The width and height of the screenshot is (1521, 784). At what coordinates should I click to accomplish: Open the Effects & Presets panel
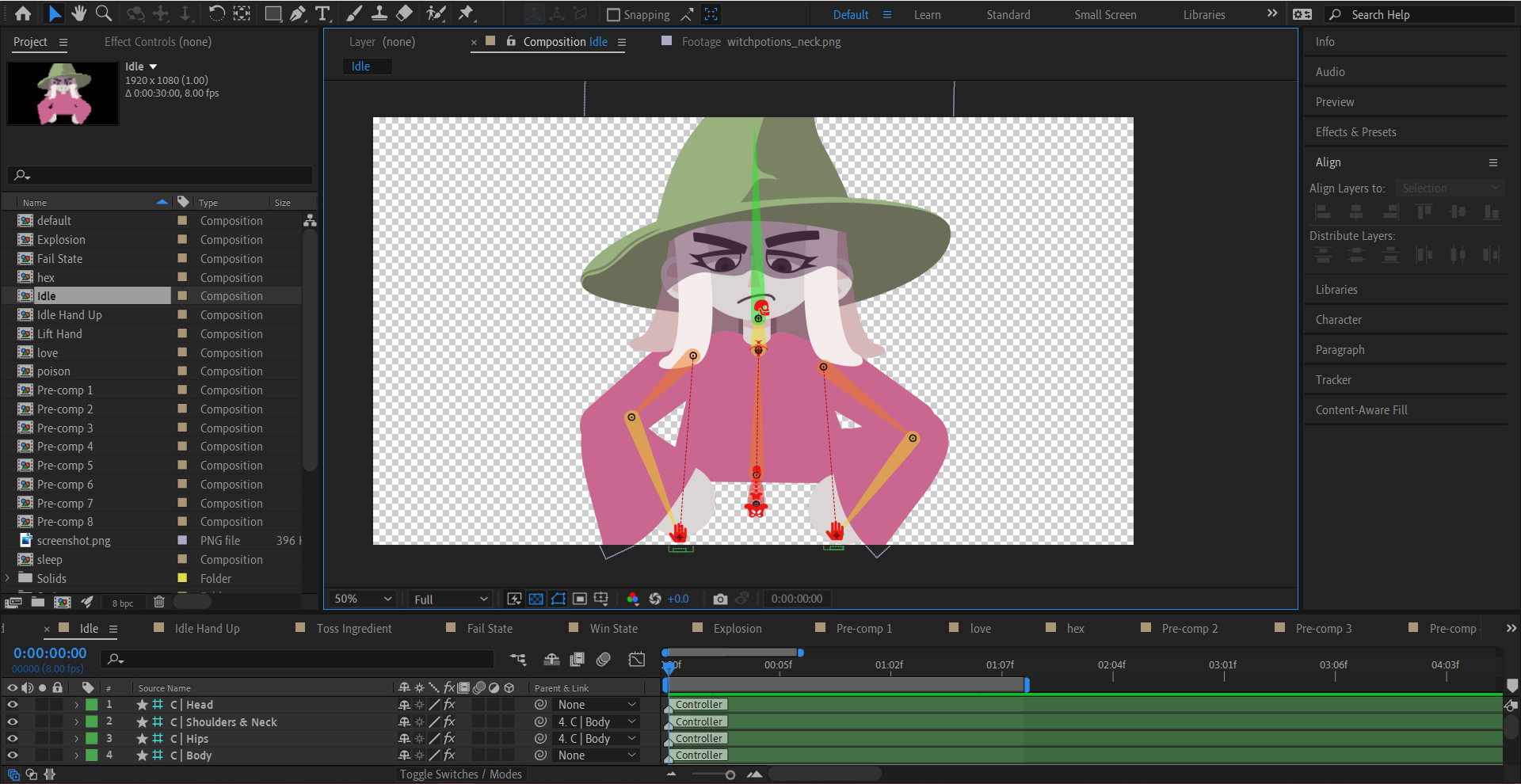point(1355,132)
